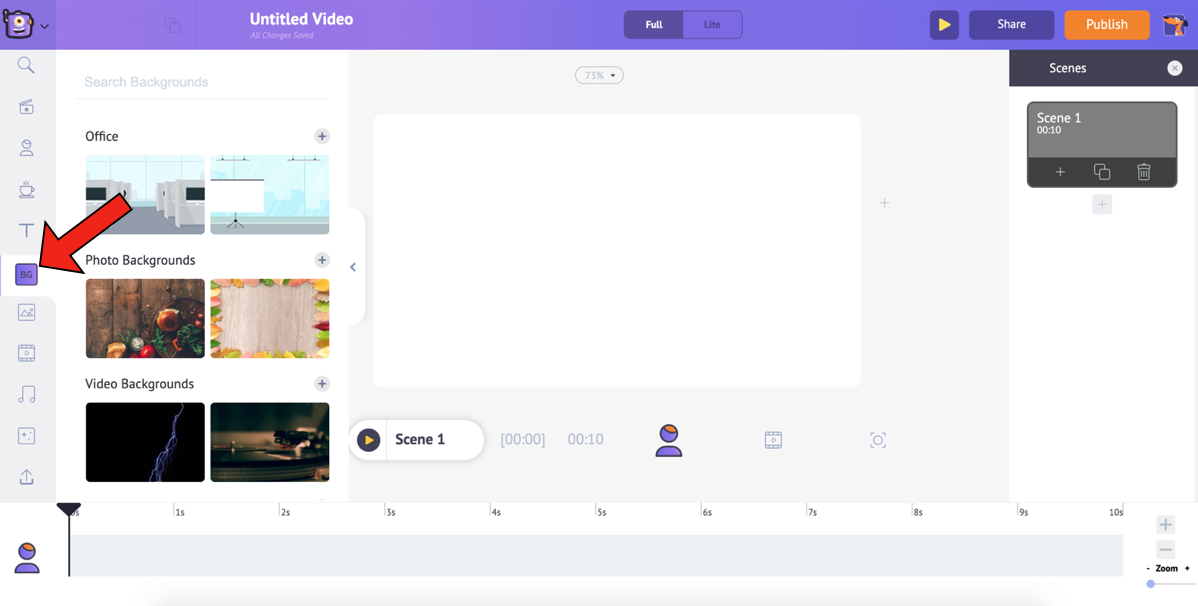Select the lightning video background

145,442
